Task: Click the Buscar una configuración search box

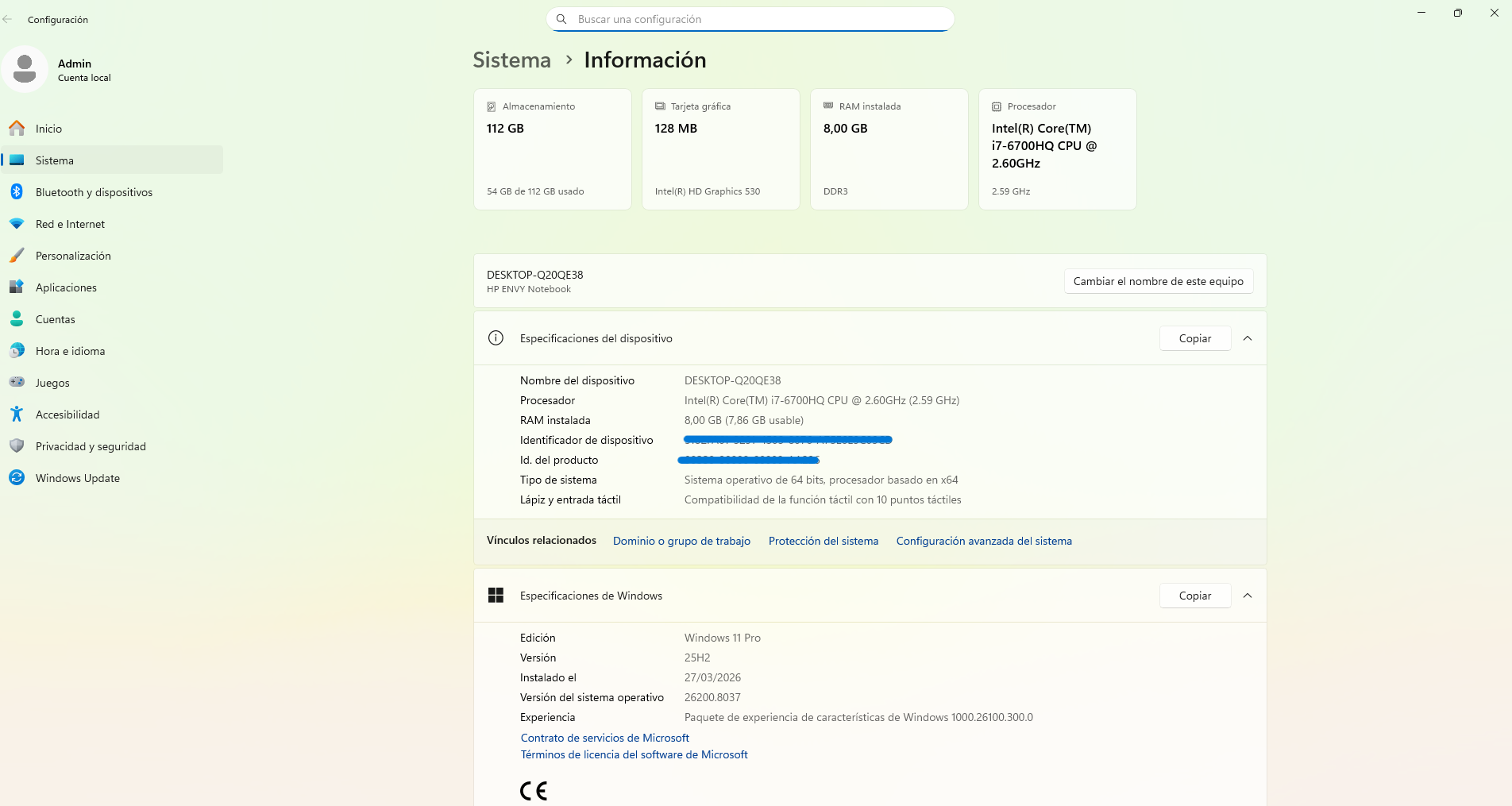Action: (x=750, y=19)
